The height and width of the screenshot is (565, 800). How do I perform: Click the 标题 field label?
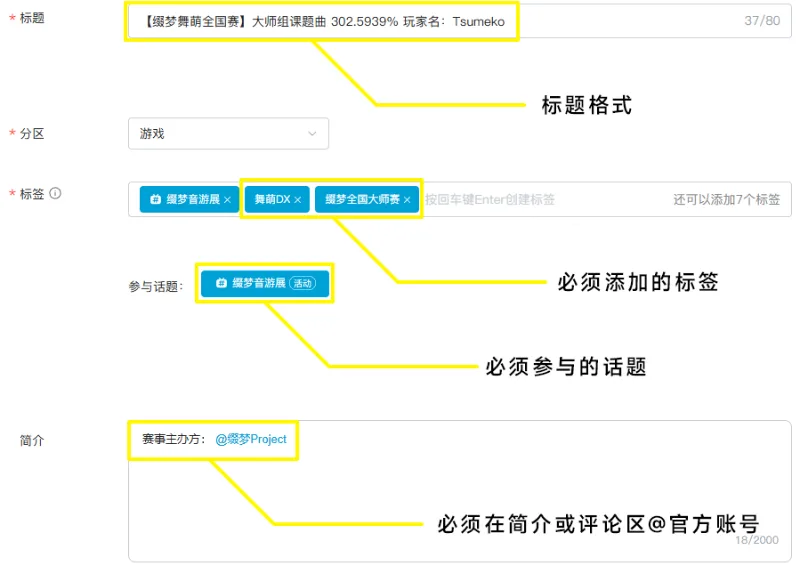tap(32, 18)
